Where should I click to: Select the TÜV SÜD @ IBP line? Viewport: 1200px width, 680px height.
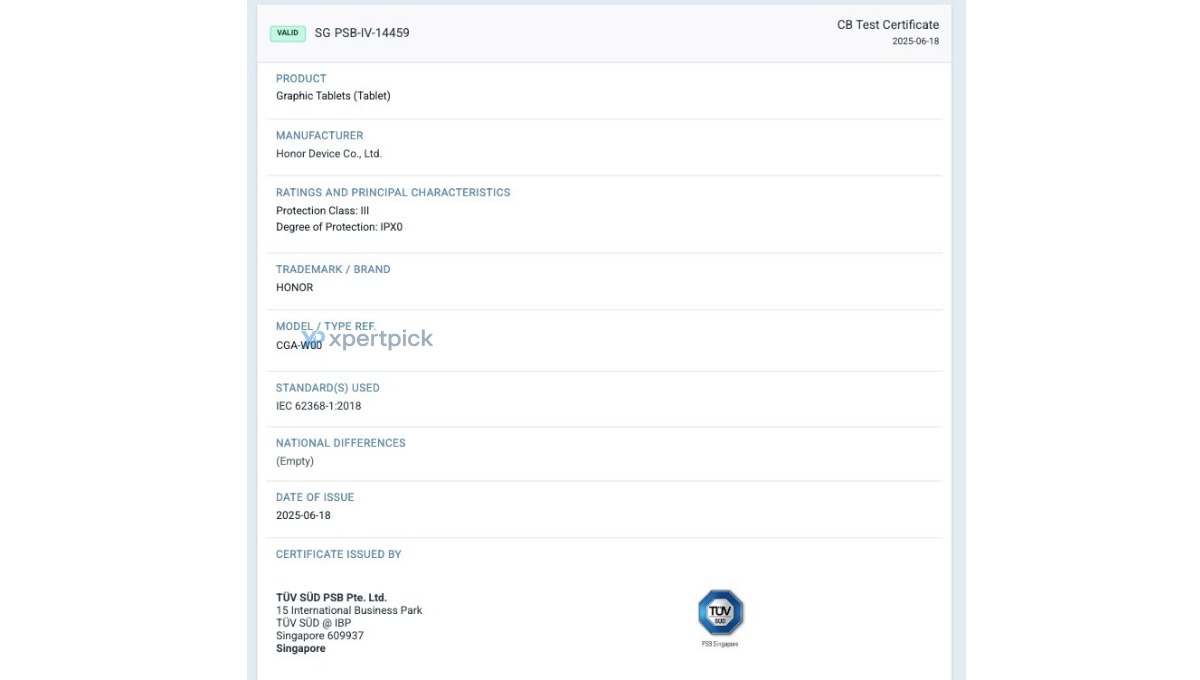point(314,623)
